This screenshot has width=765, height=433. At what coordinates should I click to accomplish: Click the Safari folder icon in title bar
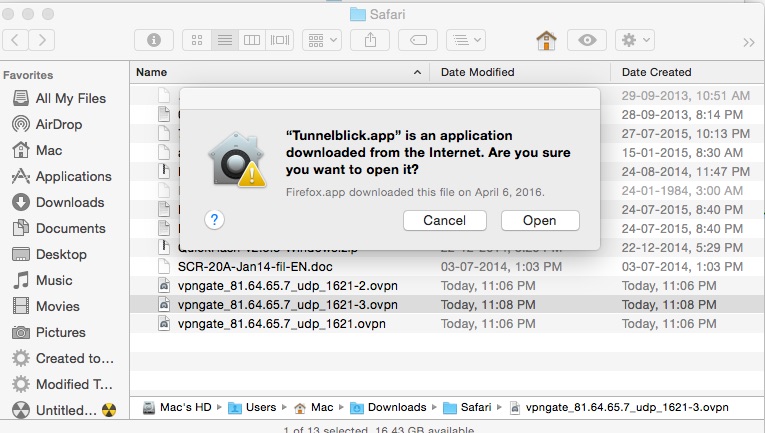[358, 14]
